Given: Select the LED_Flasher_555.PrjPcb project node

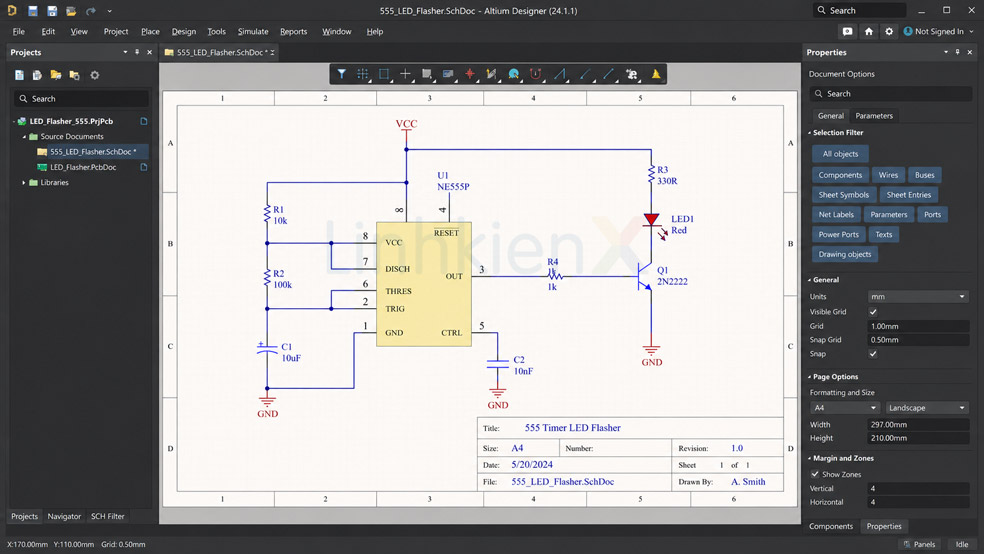Looking at the screenshot, I should [x=71, y=121].
